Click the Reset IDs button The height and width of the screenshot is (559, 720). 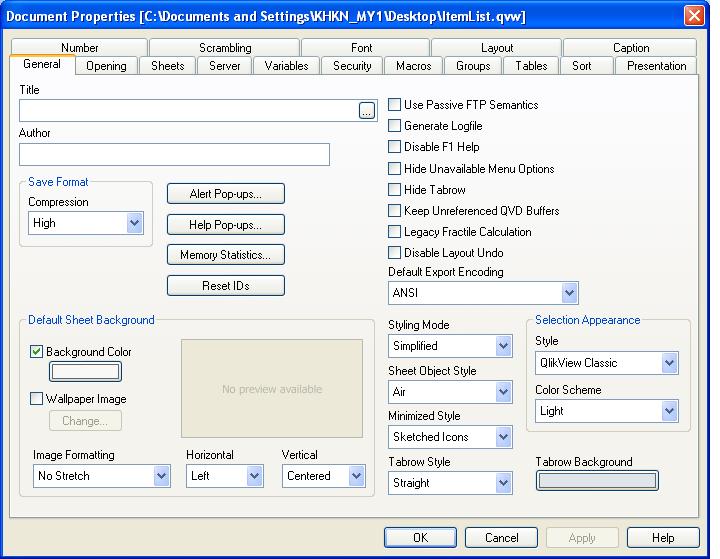(x=225, y=286)
